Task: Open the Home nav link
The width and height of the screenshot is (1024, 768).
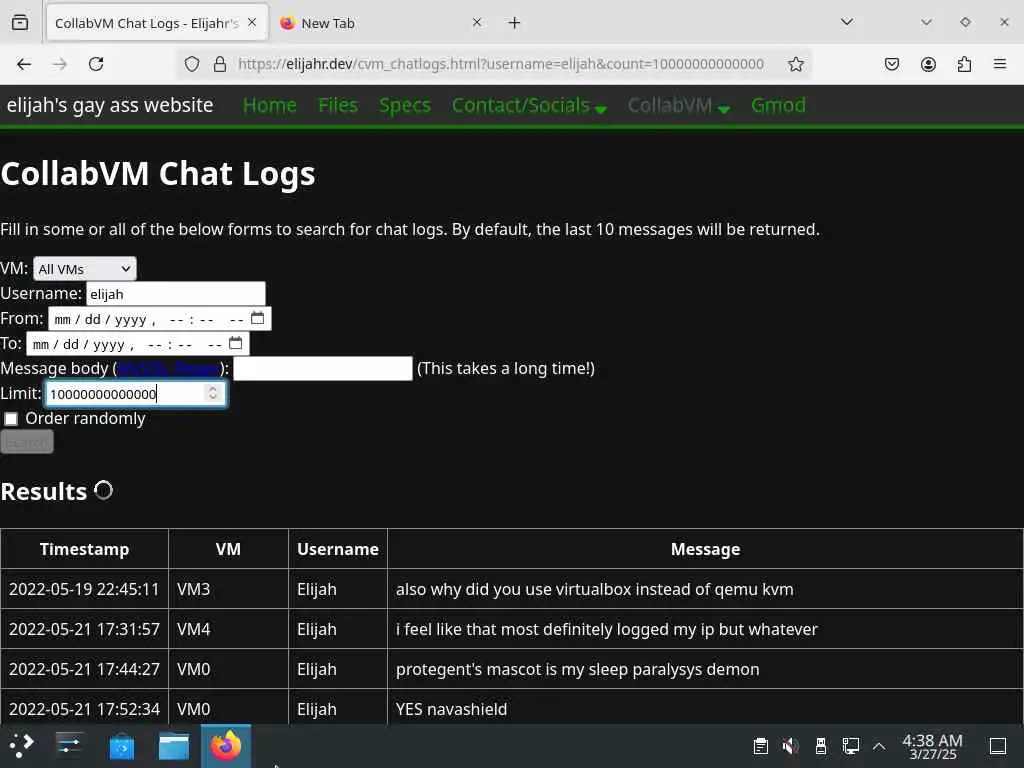Action: (x=270, y=105)
